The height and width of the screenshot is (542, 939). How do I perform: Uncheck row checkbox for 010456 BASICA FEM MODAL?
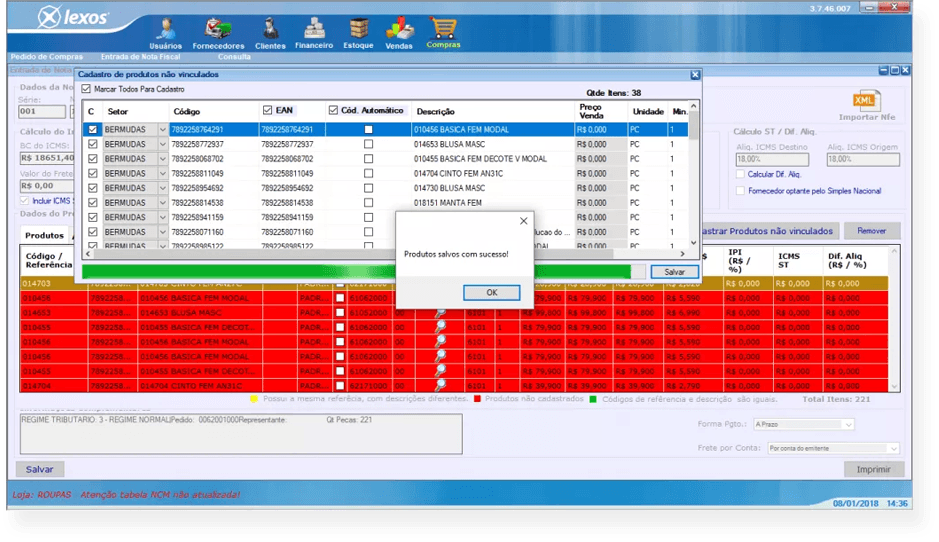92,129
